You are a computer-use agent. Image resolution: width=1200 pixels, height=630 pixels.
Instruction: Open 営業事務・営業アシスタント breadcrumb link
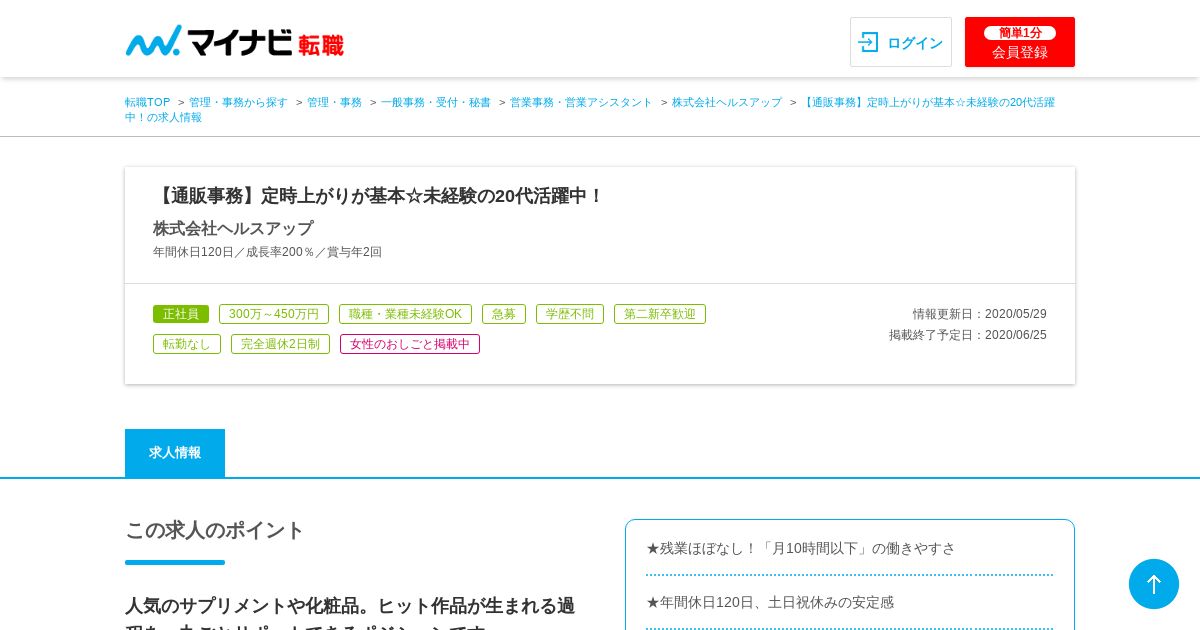581,102
